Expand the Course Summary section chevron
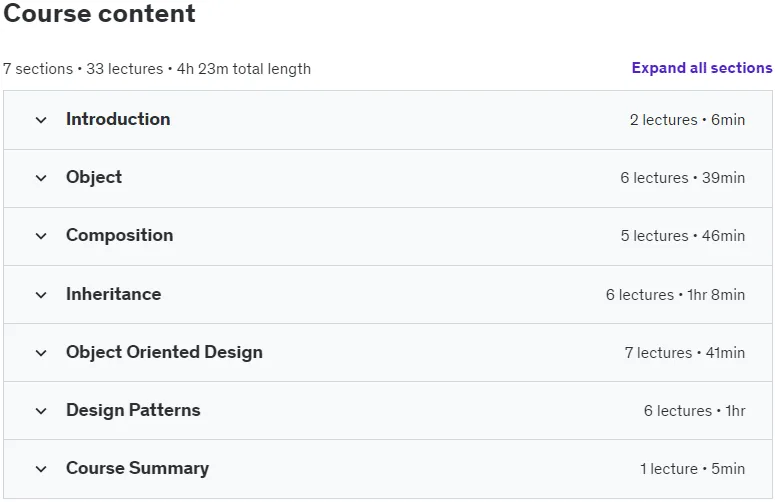 [x=41, y=469]
